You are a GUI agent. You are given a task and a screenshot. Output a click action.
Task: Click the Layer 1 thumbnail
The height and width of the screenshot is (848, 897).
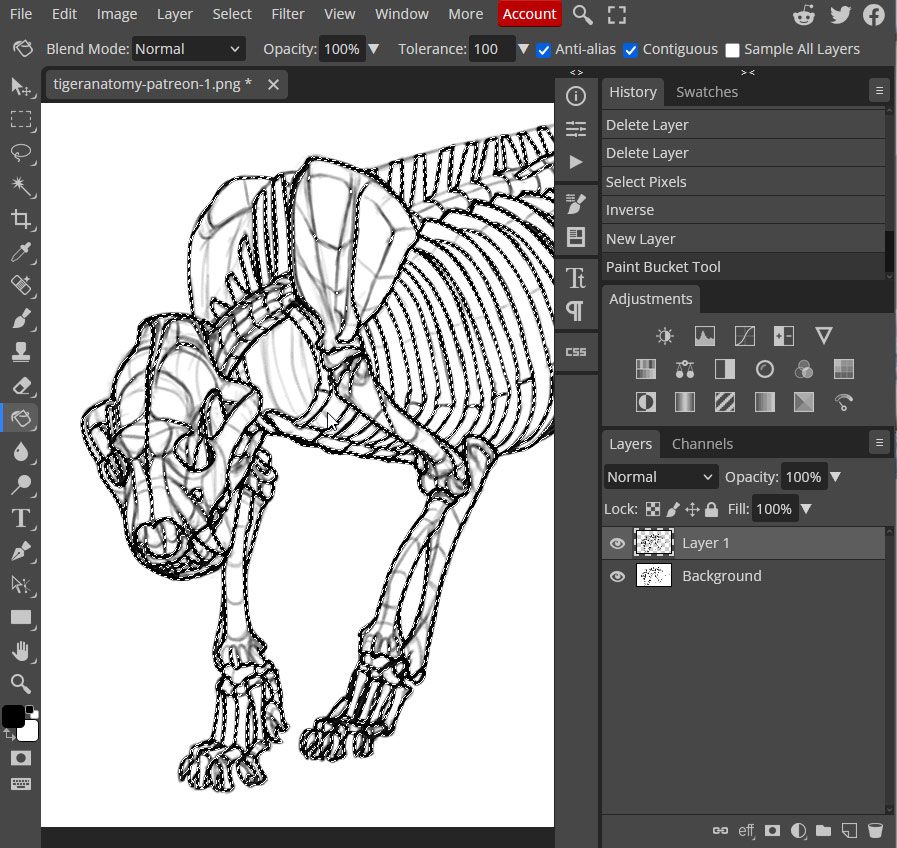(x=654, y=543)
